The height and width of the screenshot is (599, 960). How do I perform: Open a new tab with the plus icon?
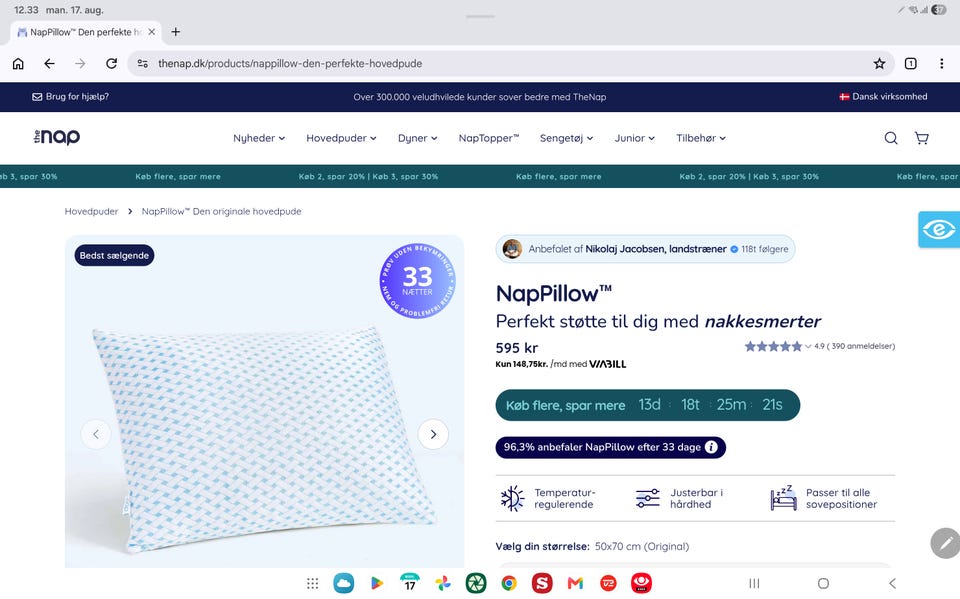(x=176, y=32)
